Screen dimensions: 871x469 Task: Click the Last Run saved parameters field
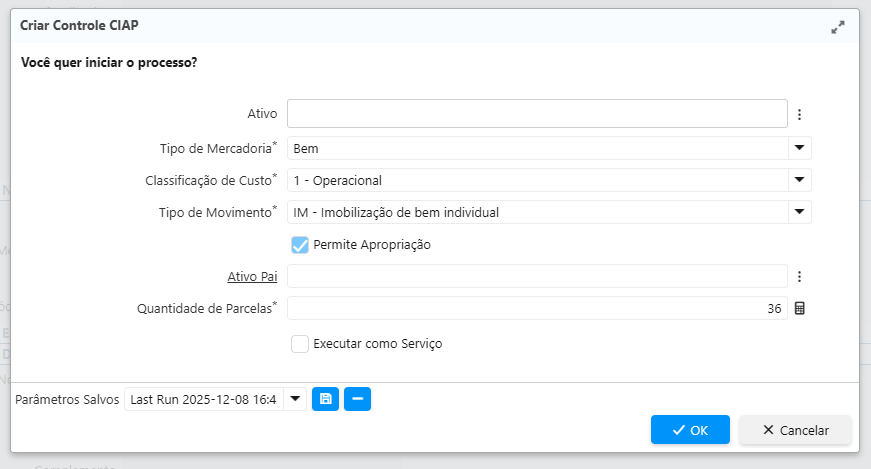click(x=204, y=400)
